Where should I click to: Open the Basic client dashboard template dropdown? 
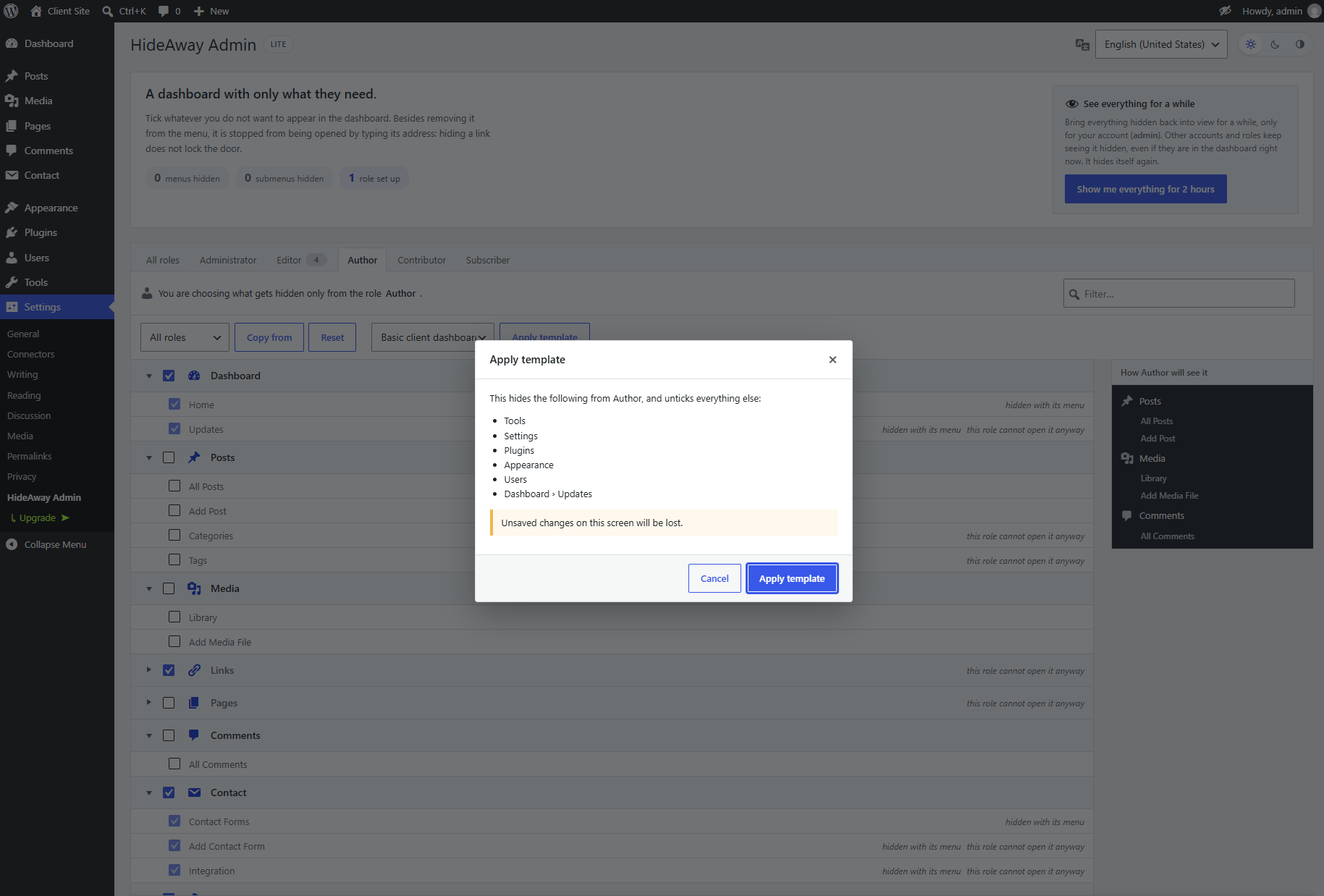(x=433, y=337)
